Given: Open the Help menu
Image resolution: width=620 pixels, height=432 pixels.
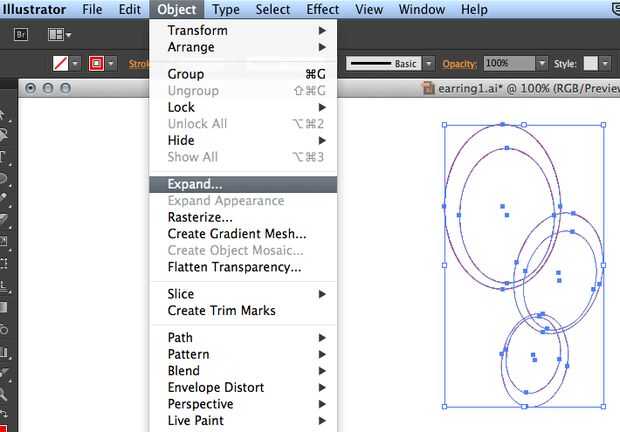Looking at the screenshot, I should point(474,9).
